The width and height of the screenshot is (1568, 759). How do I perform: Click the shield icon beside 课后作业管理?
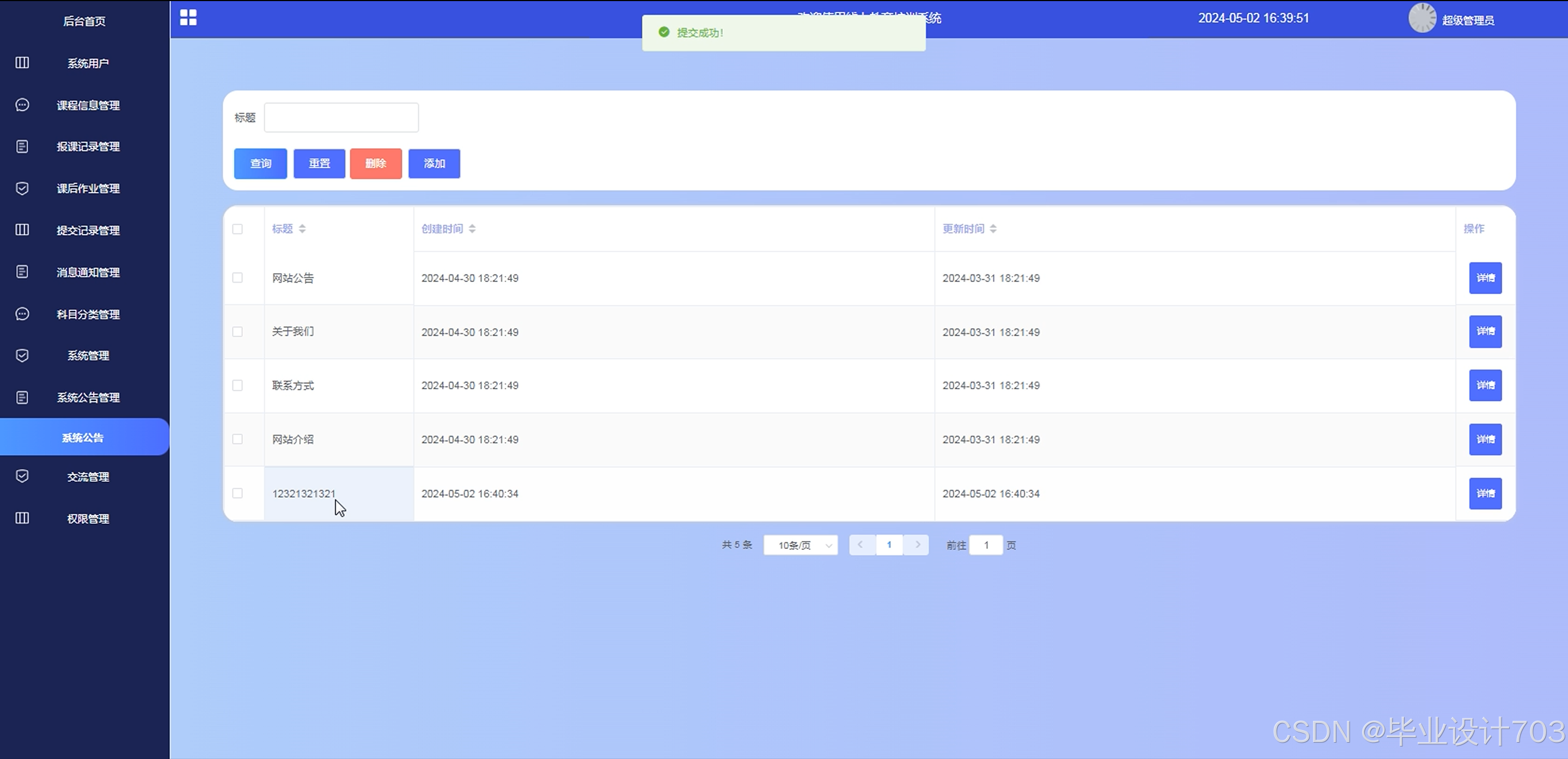(x=22, y=188)
